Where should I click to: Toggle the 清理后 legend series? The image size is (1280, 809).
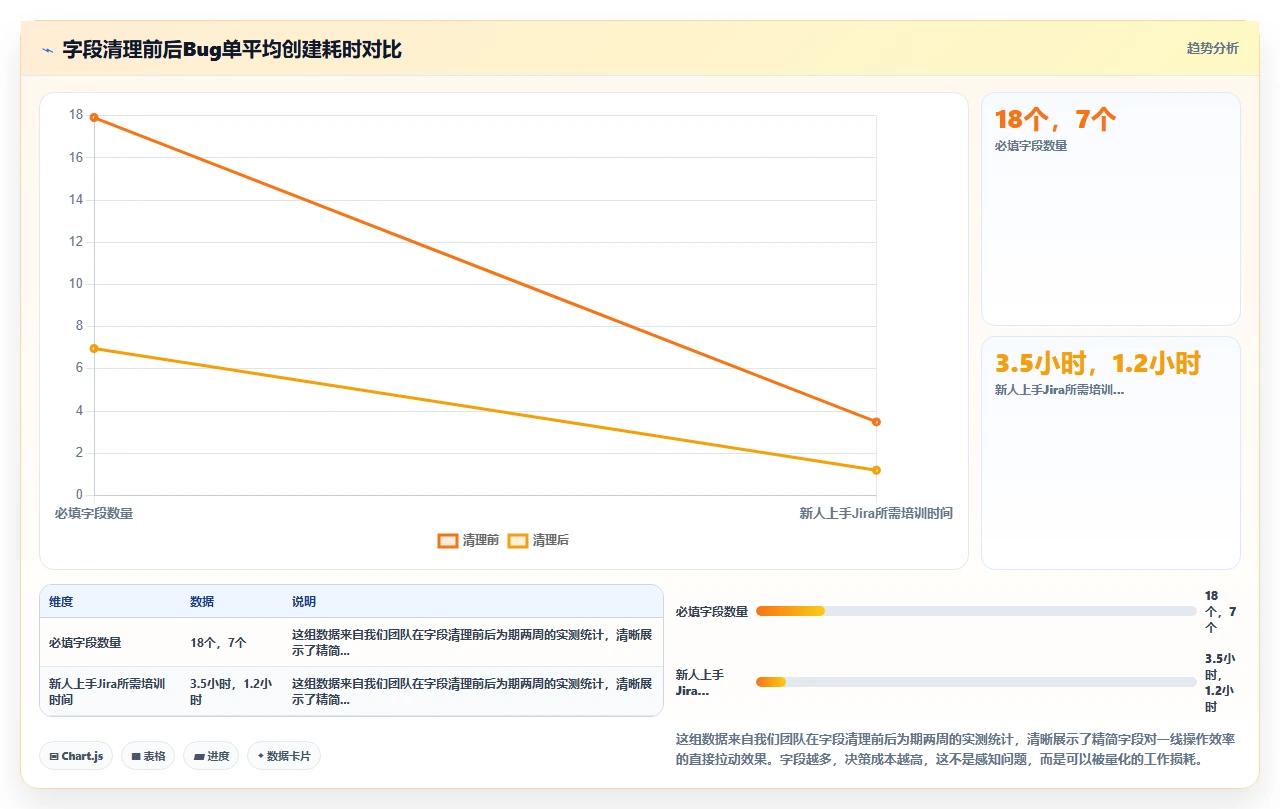[538, 540]
